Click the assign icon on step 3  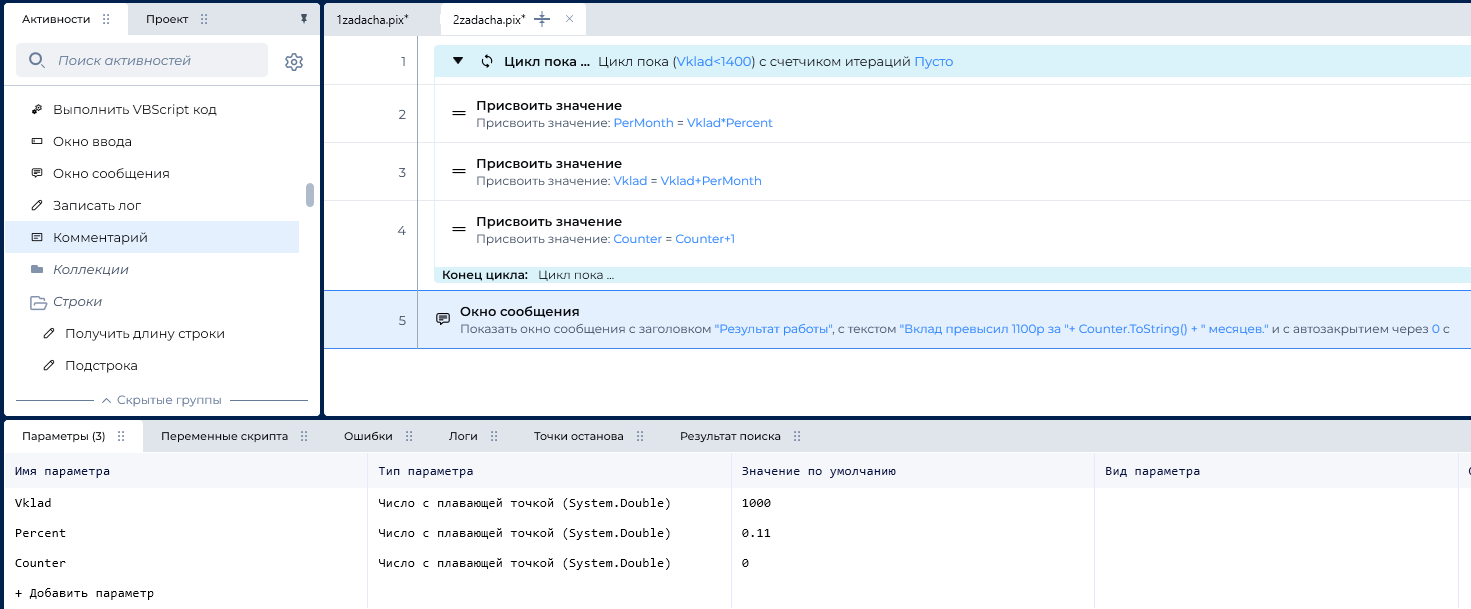(459, 172)
